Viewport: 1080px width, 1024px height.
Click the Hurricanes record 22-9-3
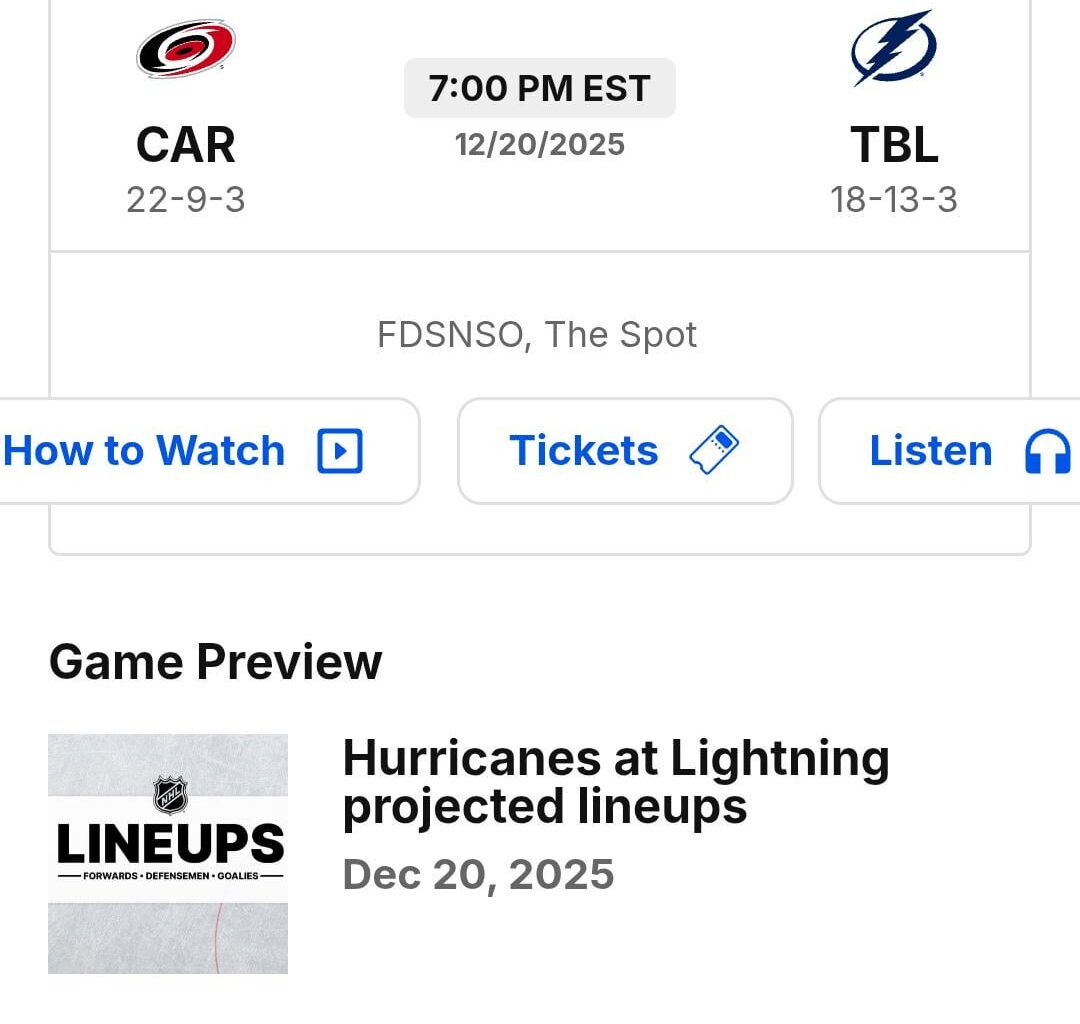pos(185,199)
